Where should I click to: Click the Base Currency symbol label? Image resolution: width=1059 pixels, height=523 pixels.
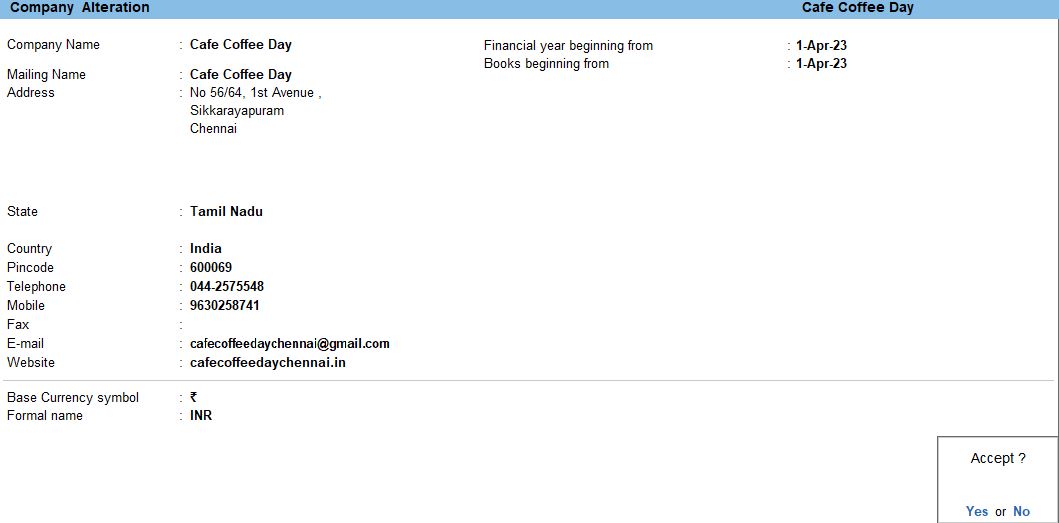(73, 397)
